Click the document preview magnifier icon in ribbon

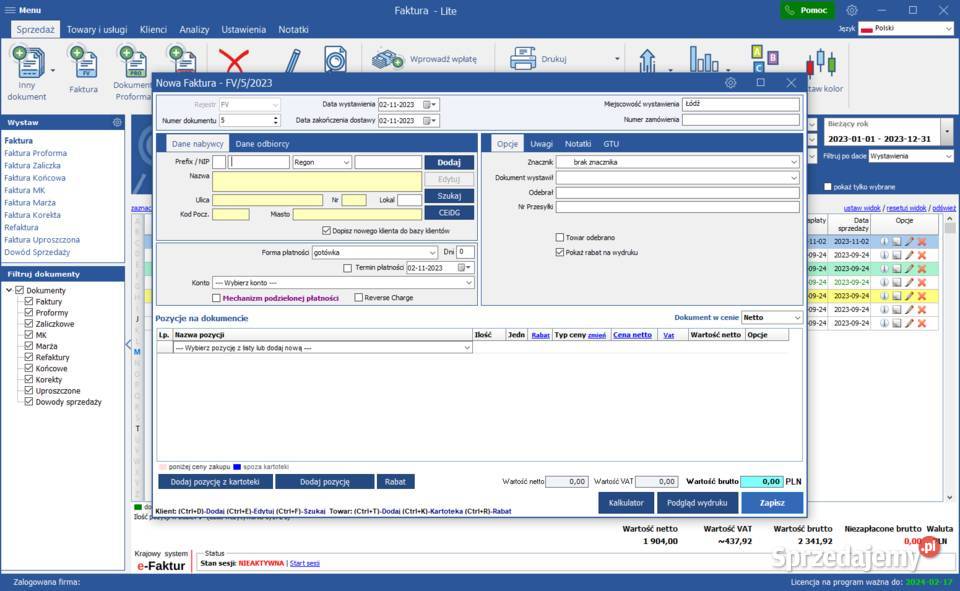[x=335, y=59]
